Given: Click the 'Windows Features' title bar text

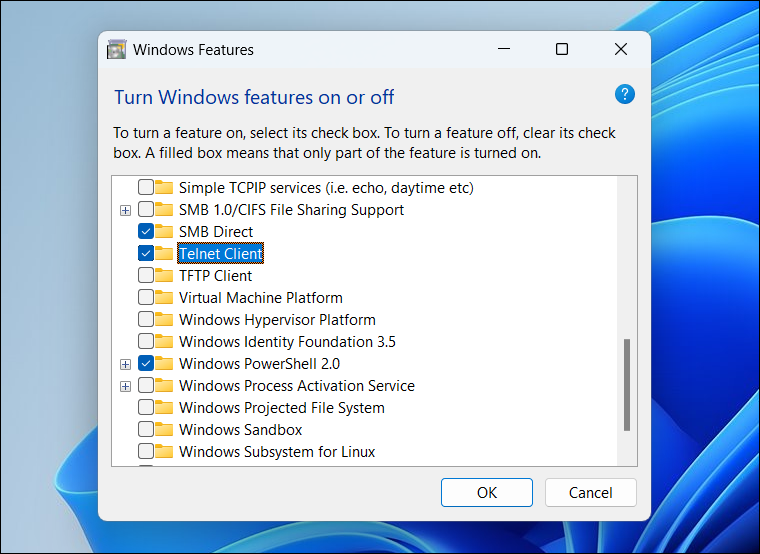Looking at the screenshot, I should tap(193, 49).
